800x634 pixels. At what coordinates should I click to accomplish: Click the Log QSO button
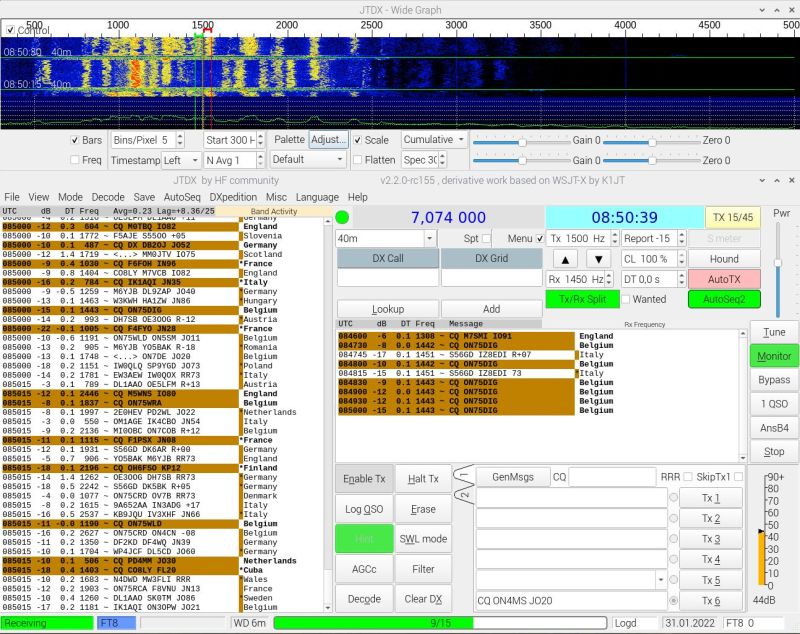click(x=364, y=509)
